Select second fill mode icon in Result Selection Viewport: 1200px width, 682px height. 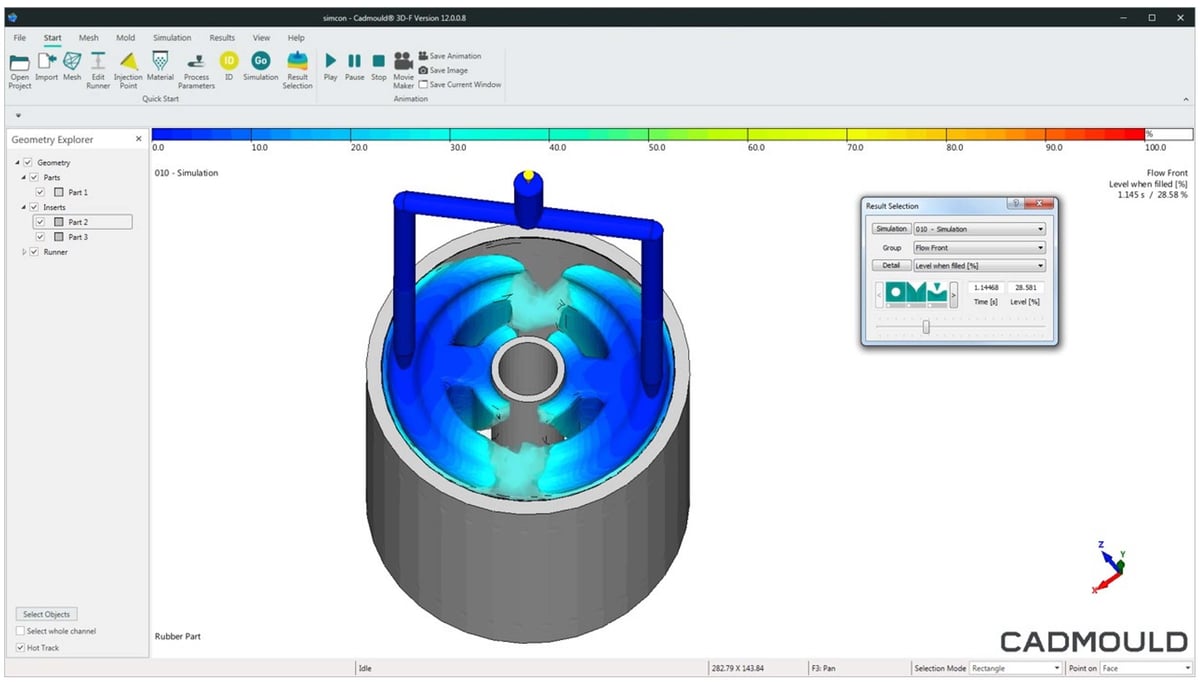917,292
